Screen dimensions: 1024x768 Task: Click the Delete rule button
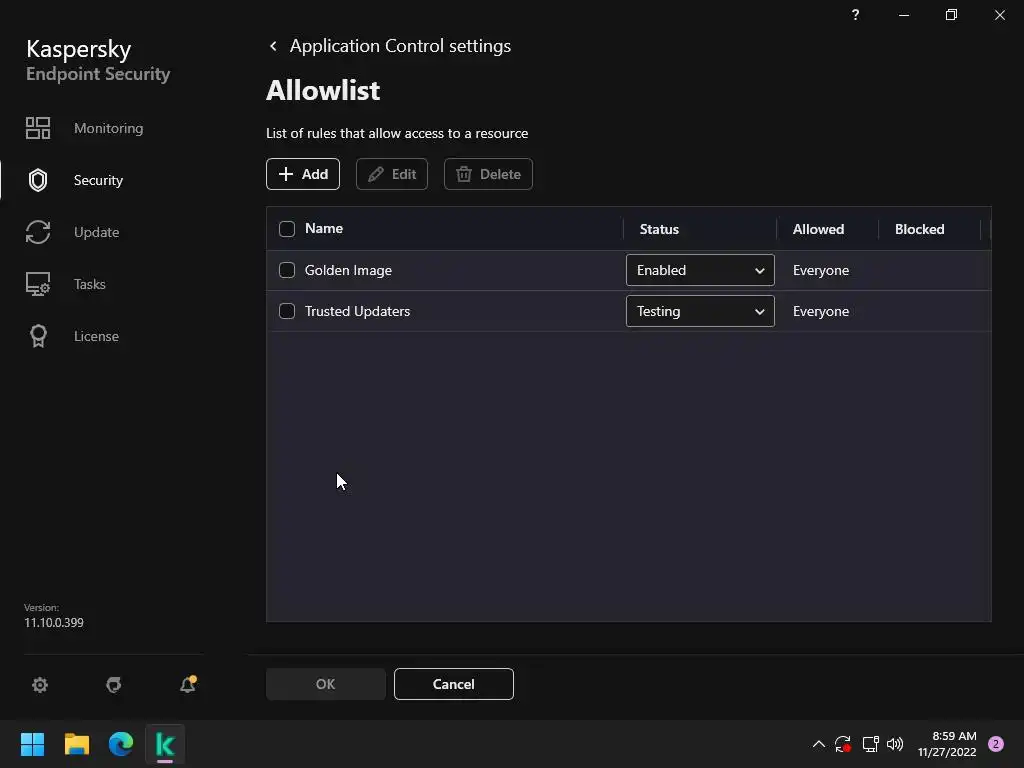point(488,174)
